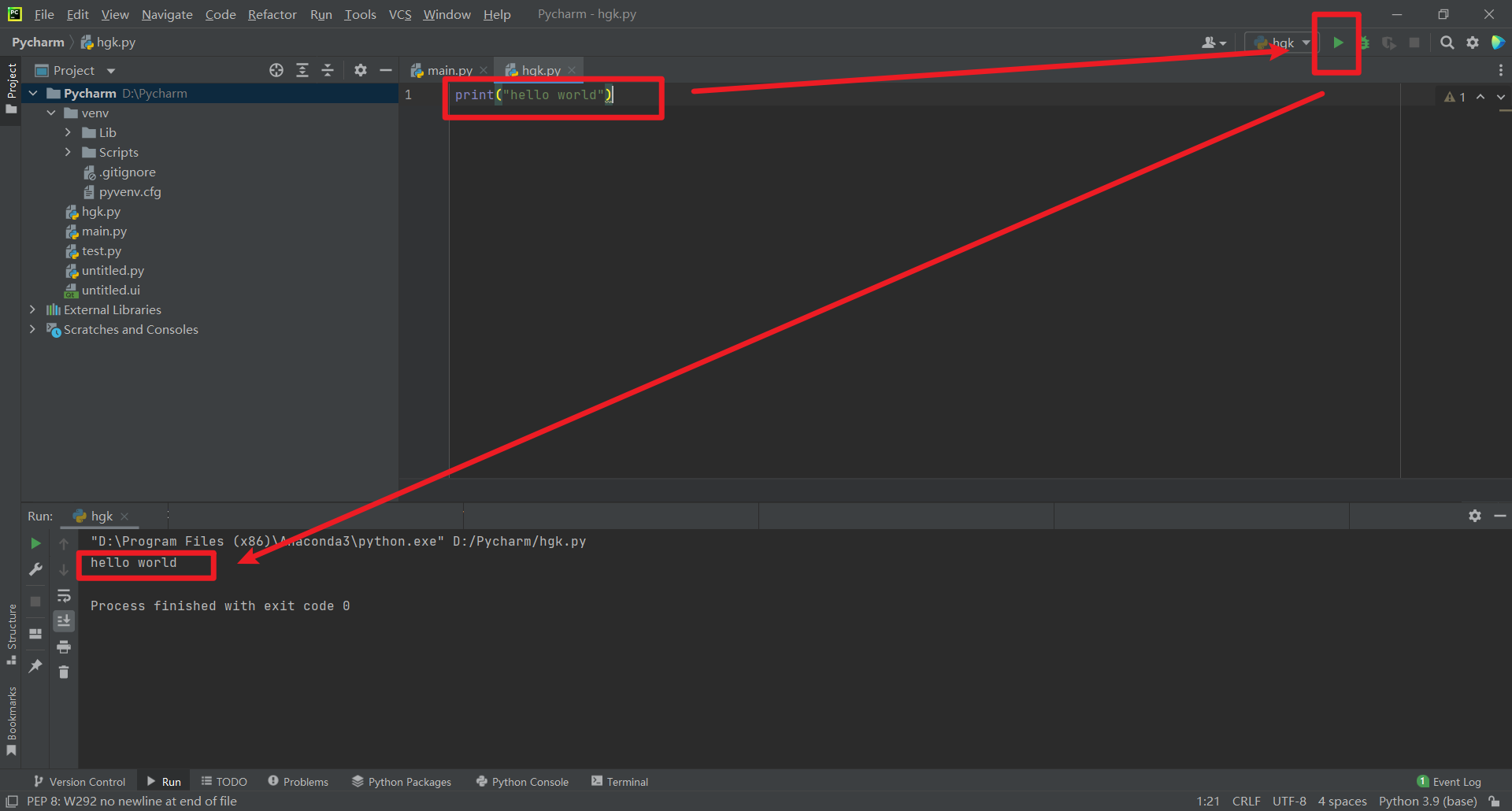Collapse the venv folder

click(52, 113)
